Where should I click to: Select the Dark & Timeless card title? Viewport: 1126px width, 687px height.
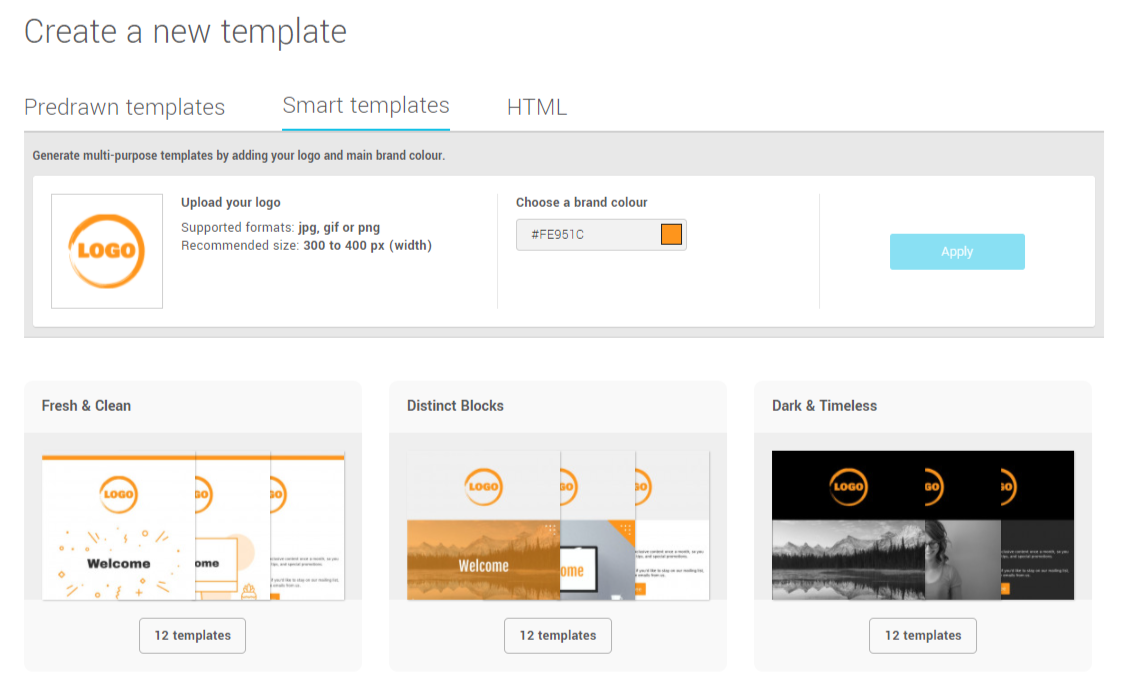(x=824, y=405)
